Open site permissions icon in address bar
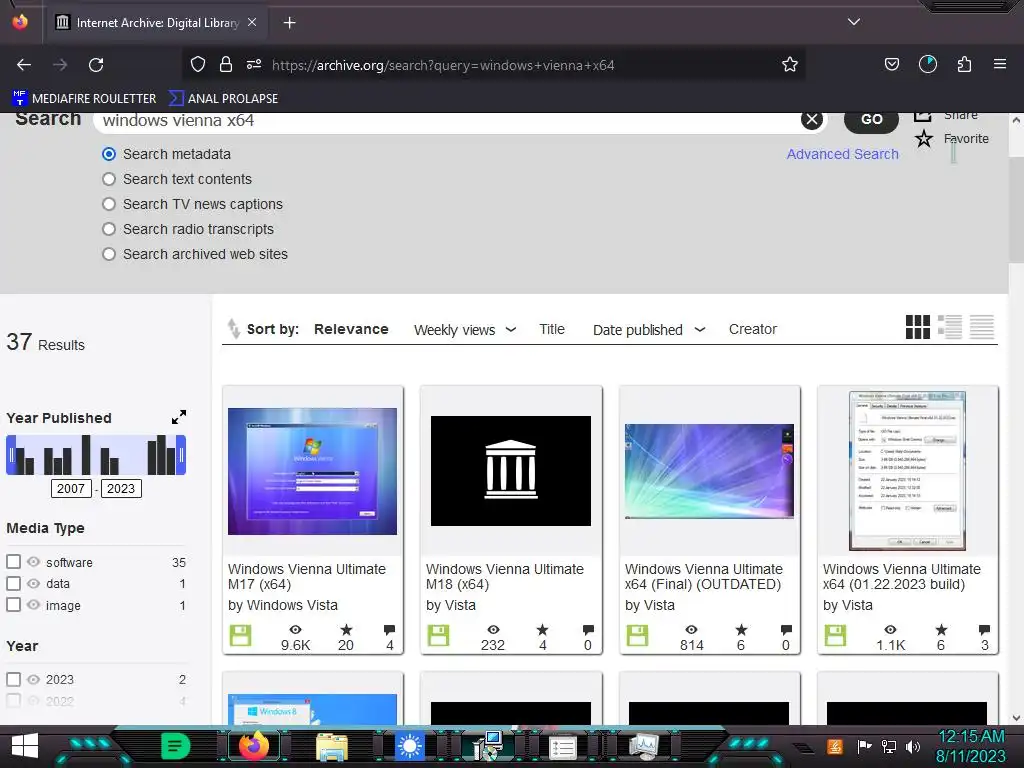This screenshot has height=768, width=1024. [x=254, y=64]
